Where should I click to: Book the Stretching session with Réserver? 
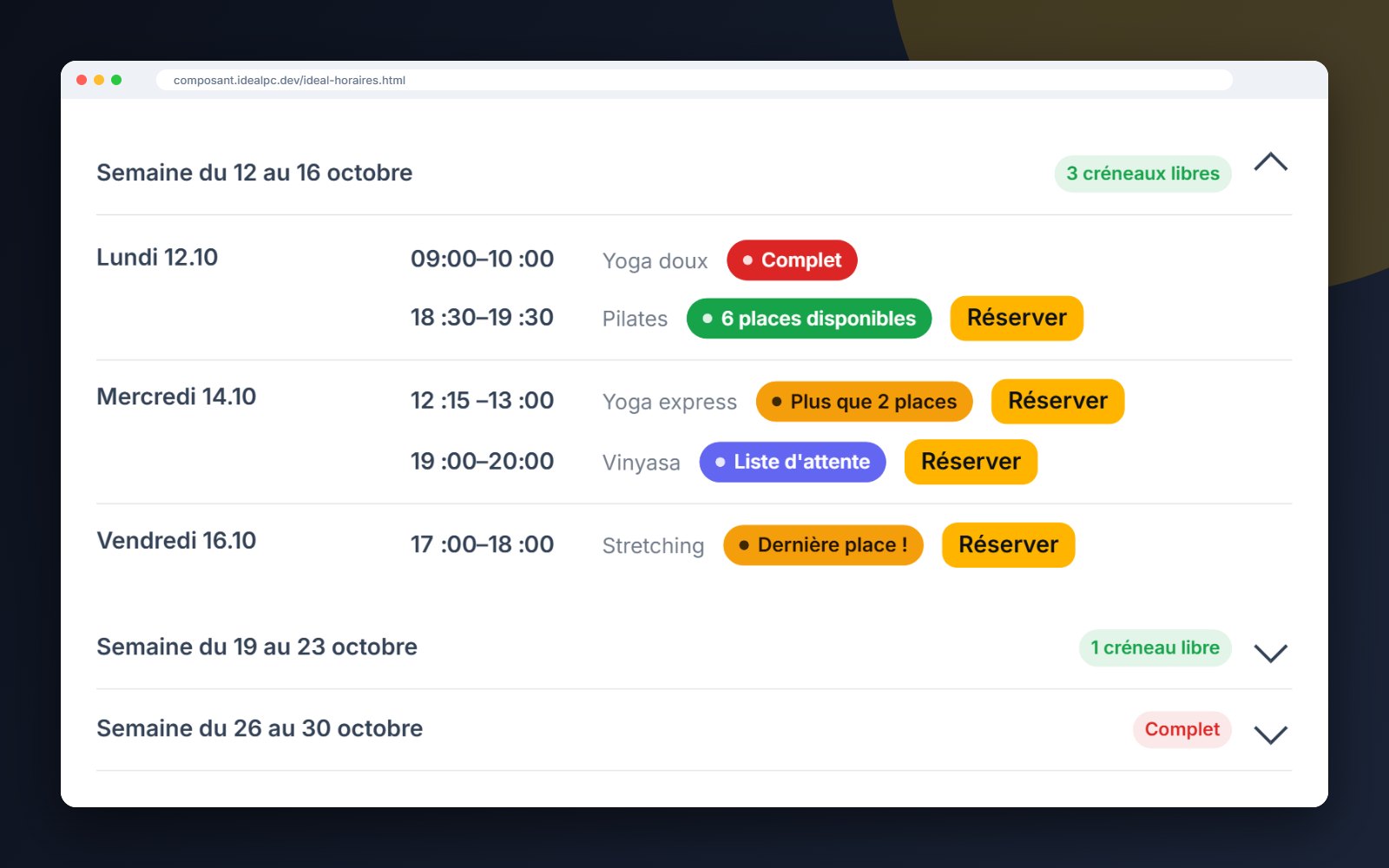point(1008,545)
